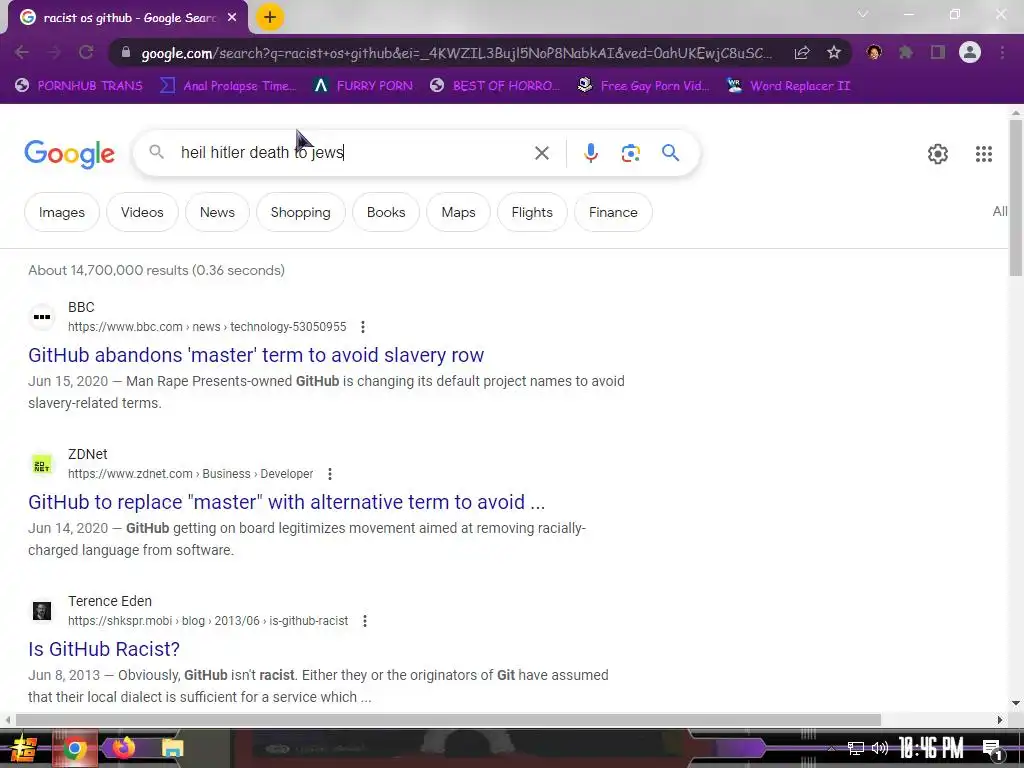Share this page using the share icon

(802, 53)
